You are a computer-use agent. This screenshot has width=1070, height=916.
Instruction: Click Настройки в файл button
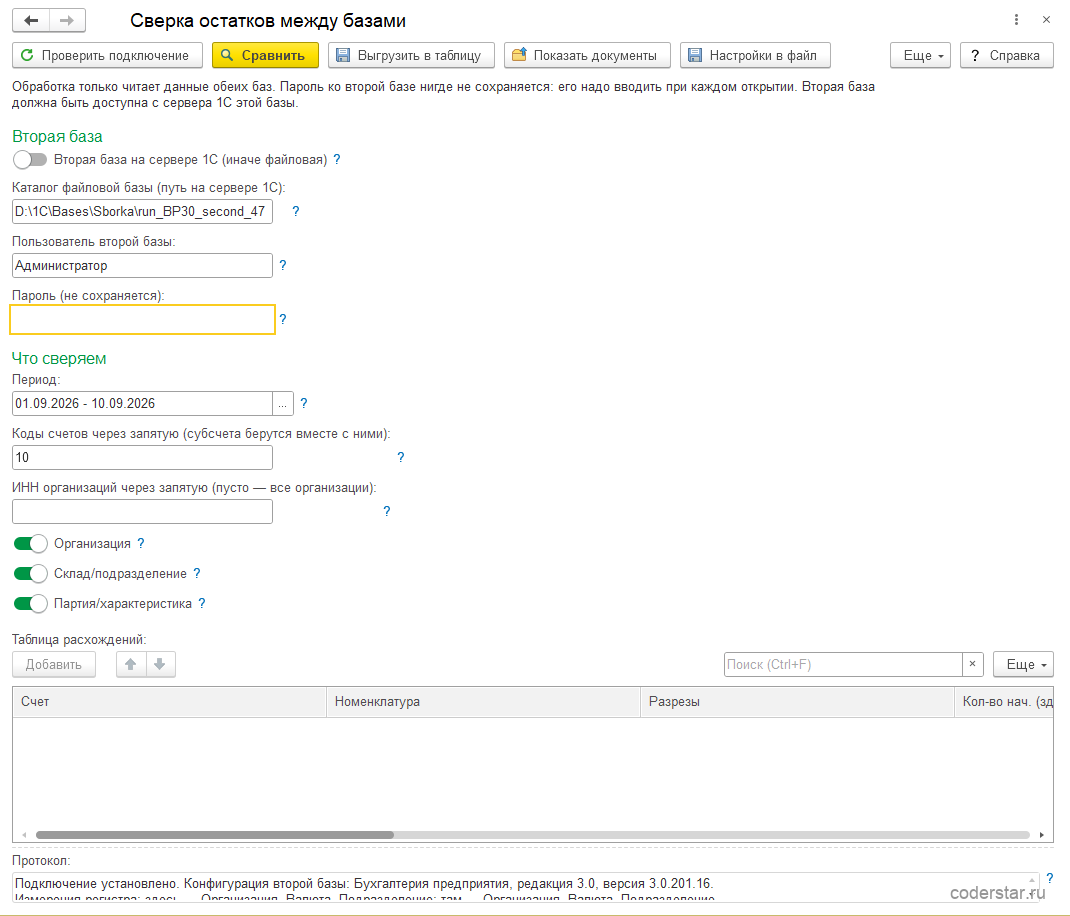click(755, 55)
